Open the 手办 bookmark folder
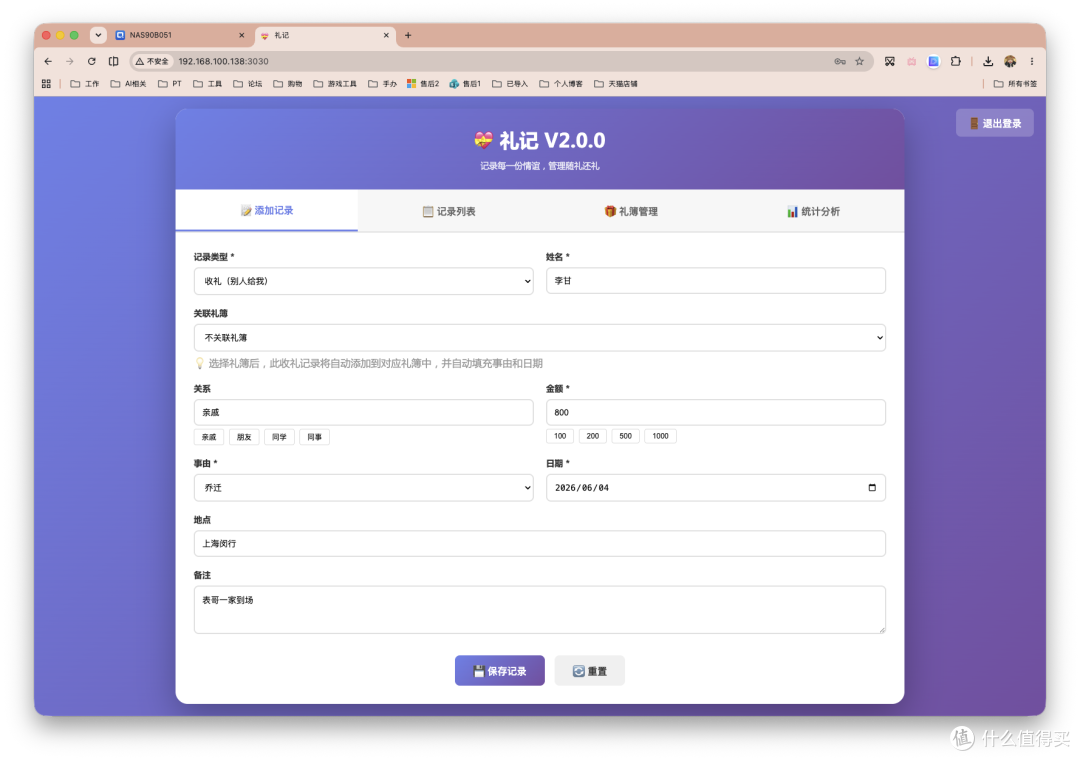1080x761 pixels. click(x=382, y=83)
